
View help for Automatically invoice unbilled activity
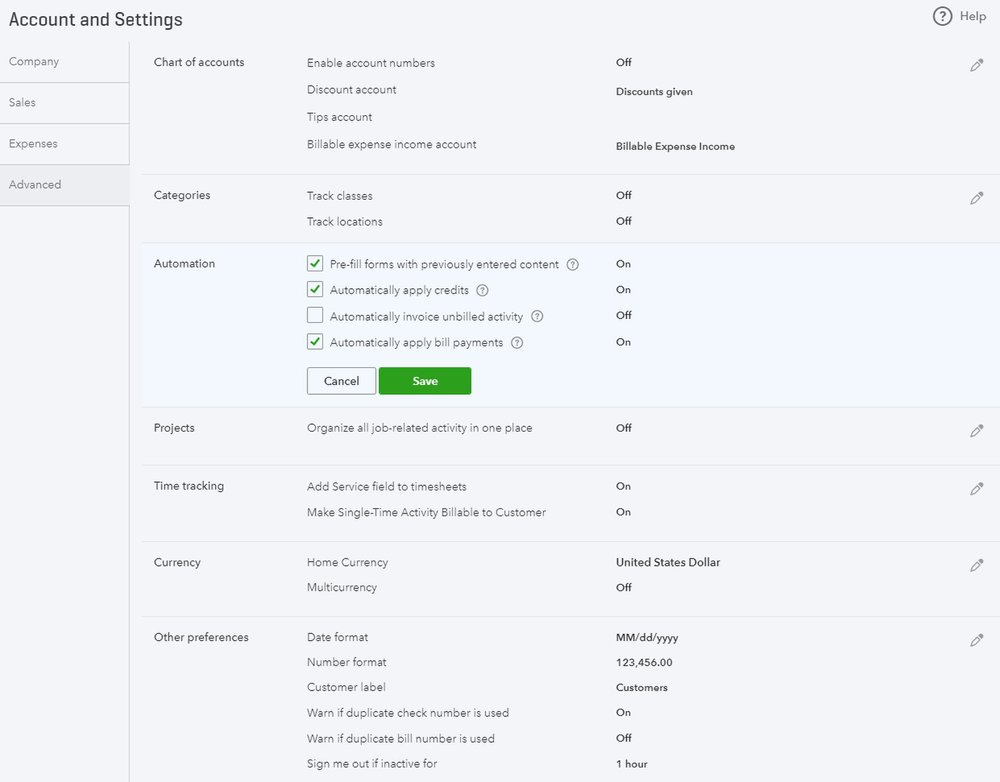point(537,317)
